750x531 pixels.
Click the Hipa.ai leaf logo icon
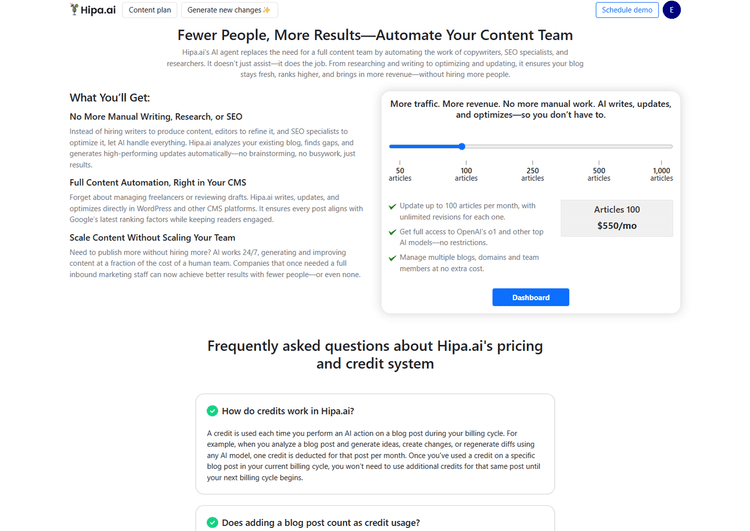coord(76,10)
